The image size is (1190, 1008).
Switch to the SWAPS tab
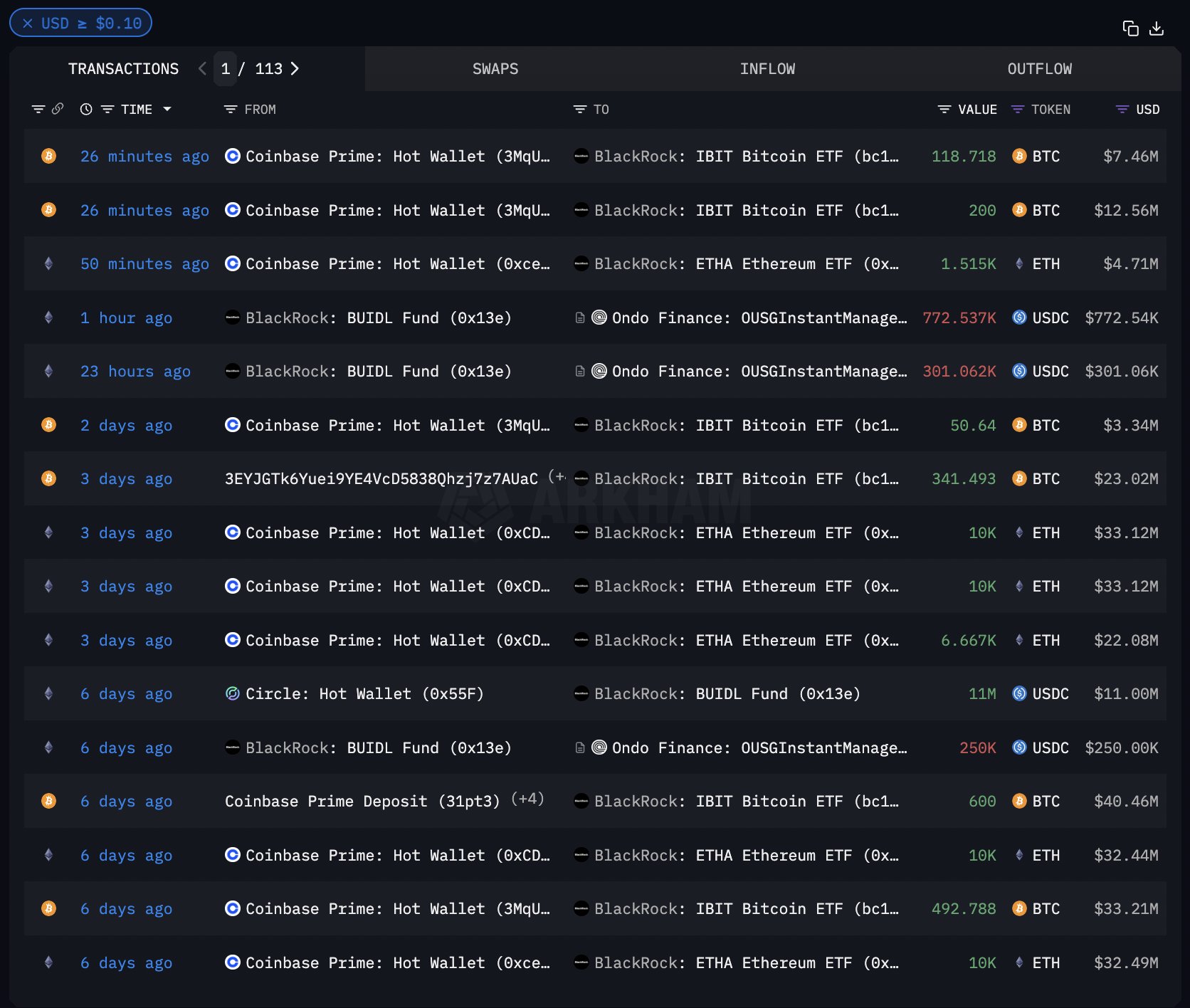point(495,69)
